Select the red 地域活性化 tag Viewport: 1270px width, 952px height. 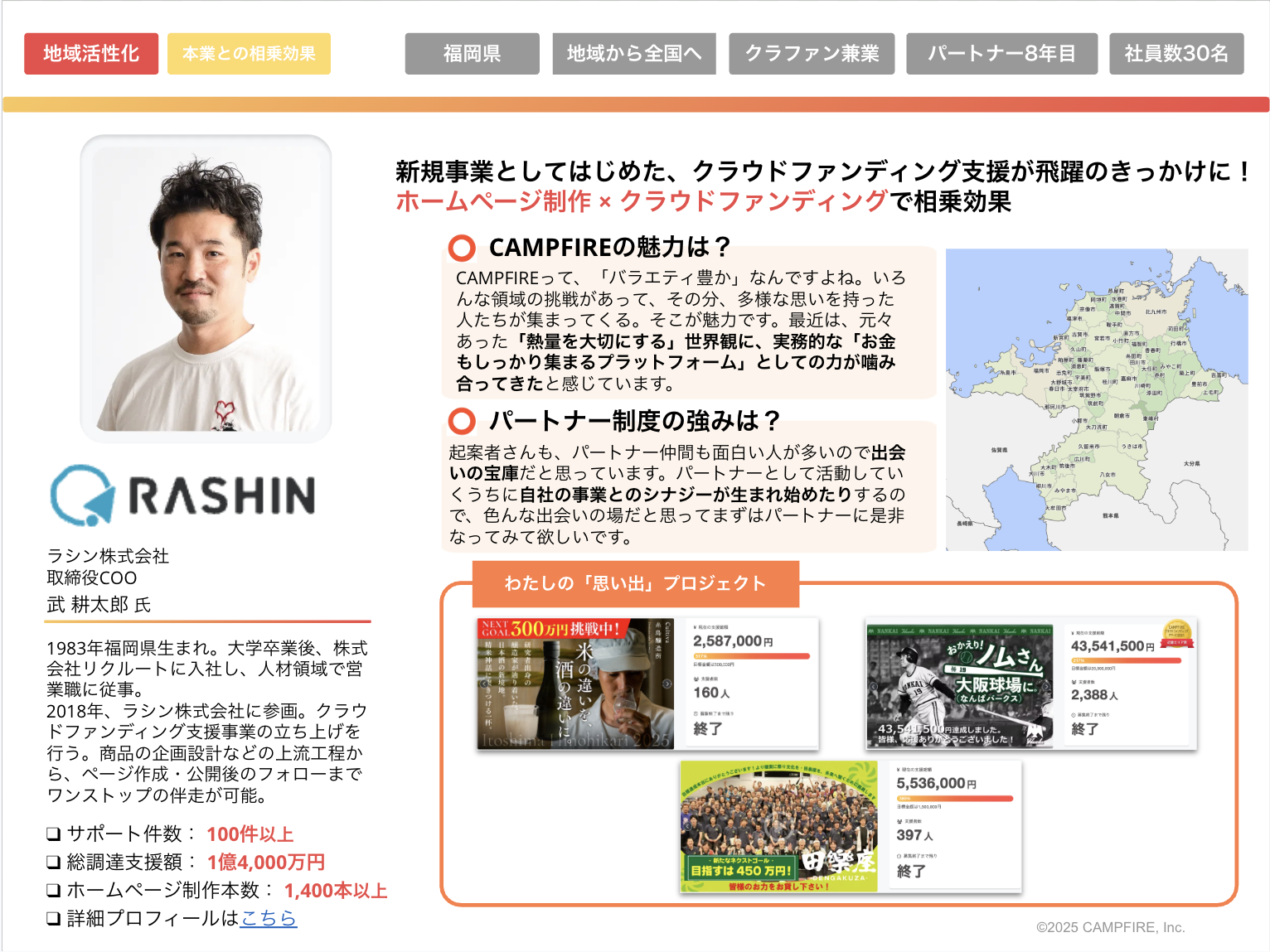pos(91,54)
